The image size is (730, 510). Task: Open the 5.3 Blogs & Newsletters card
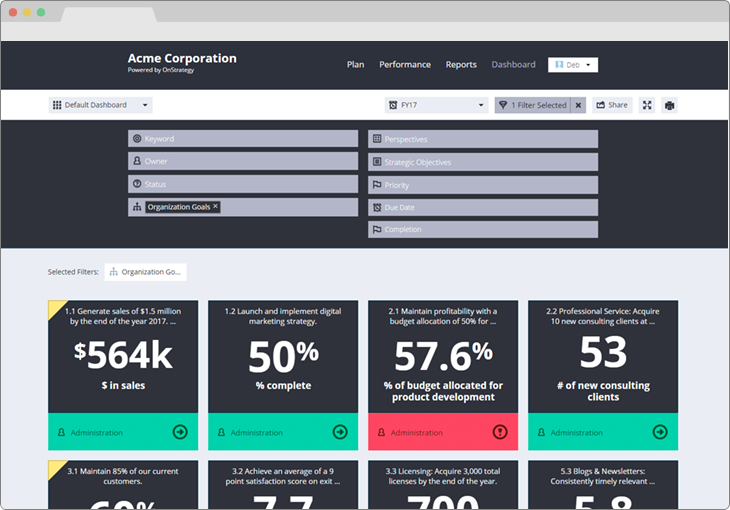(603, 484)
